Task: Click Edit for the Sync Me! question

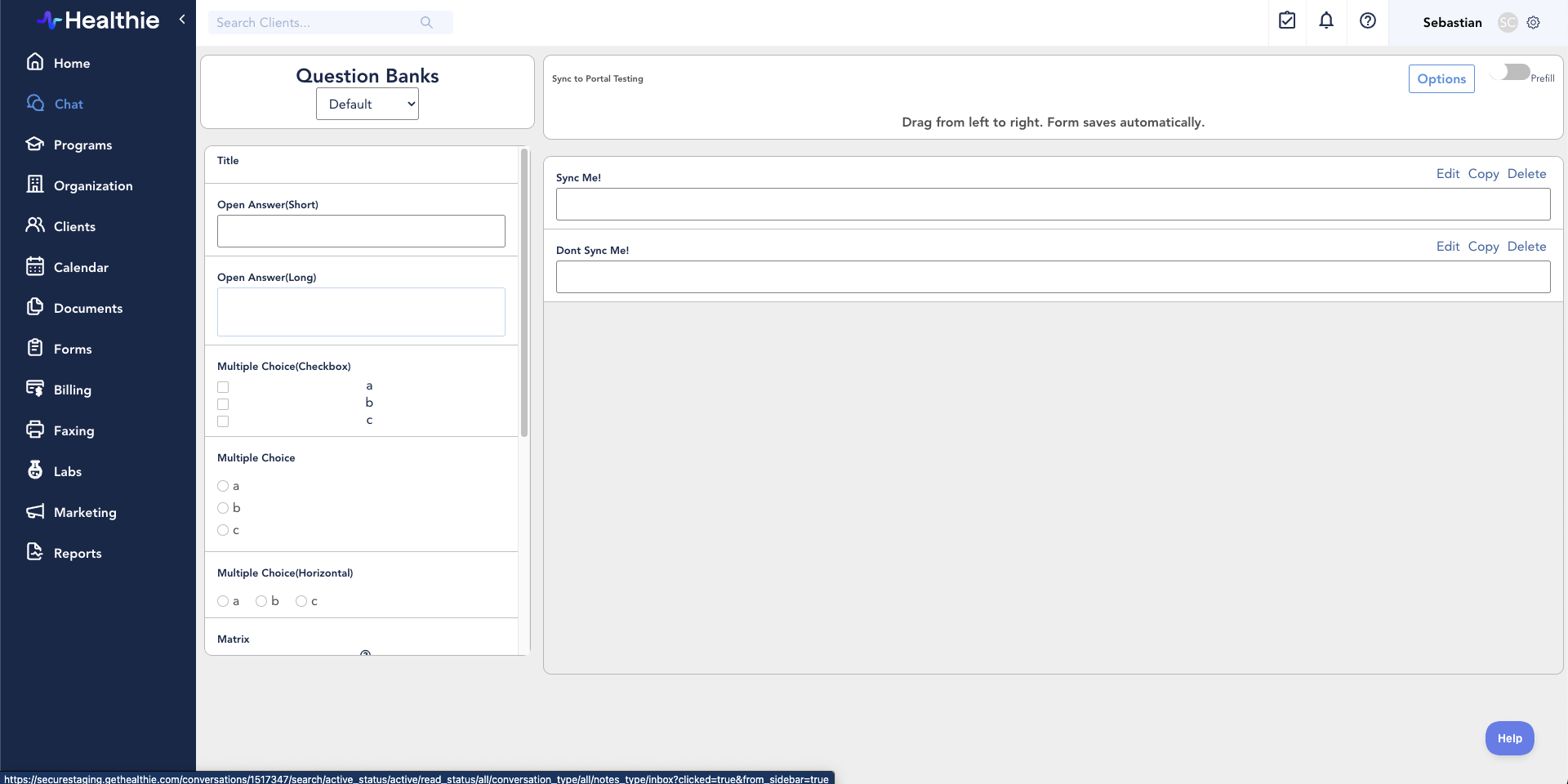Action: pos(1448,174)
